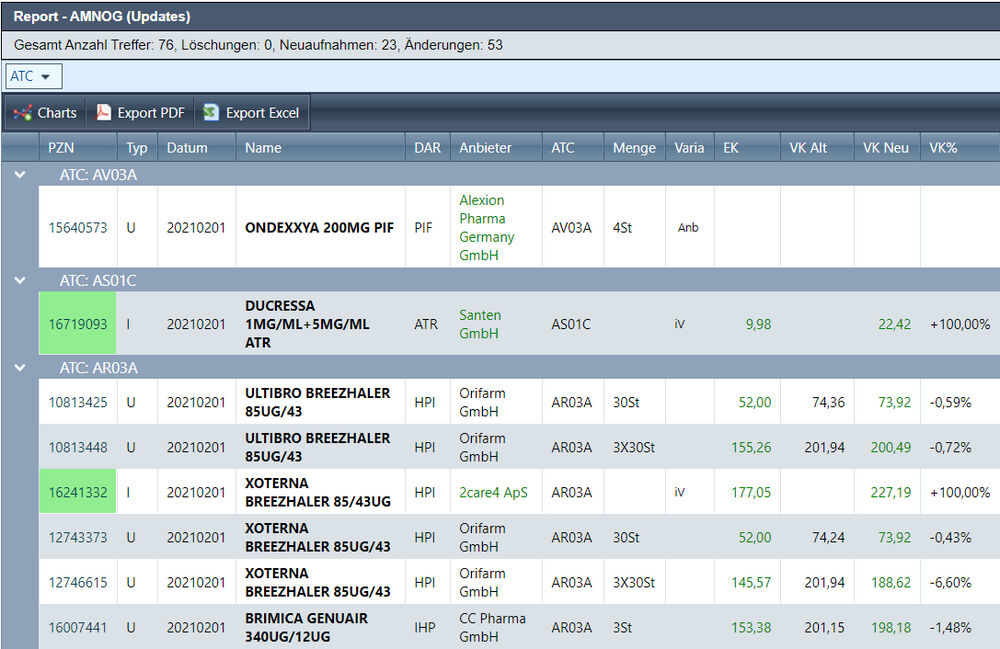Screen dimensions: 1000x649
Task: Select PZN 15640573 cell
Action: tap(78, 228)
